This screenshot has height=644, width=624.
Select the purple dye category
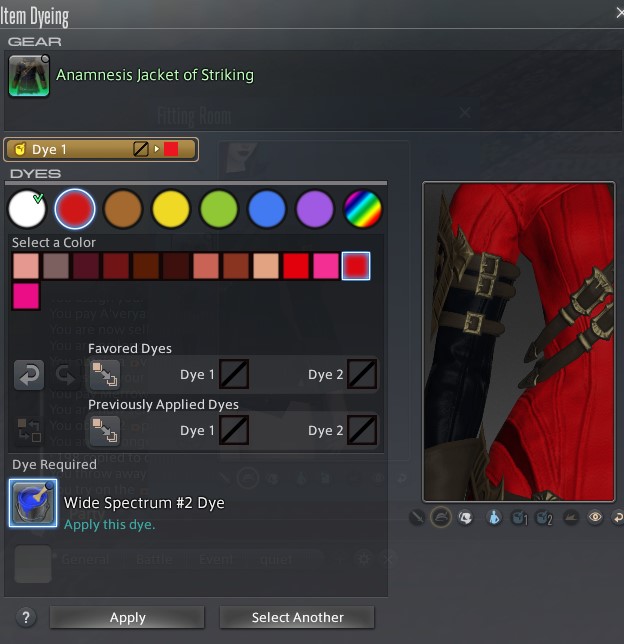tap(315, 209)
